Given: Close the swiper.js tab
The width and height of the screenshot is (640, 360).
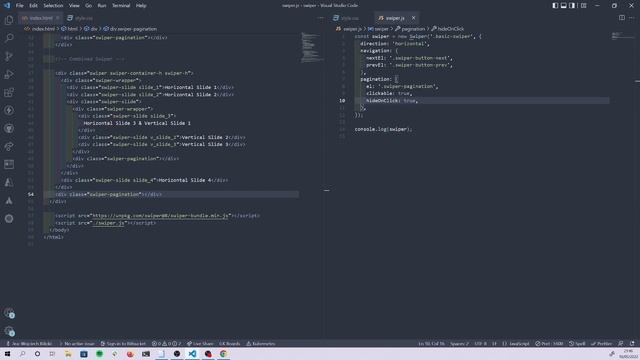Looking at the screenshot, I should [413, 18].
